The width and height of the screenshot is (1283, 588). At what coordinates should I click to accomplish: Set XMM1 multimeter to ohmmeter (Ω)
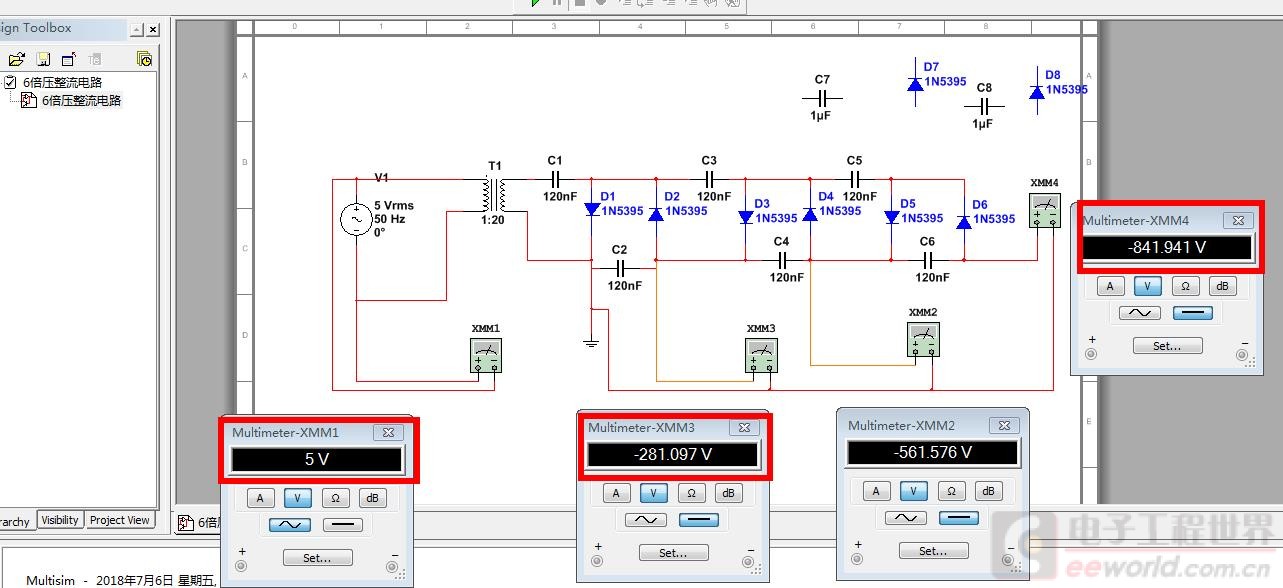pyautogui.click(x=334, y=497)
